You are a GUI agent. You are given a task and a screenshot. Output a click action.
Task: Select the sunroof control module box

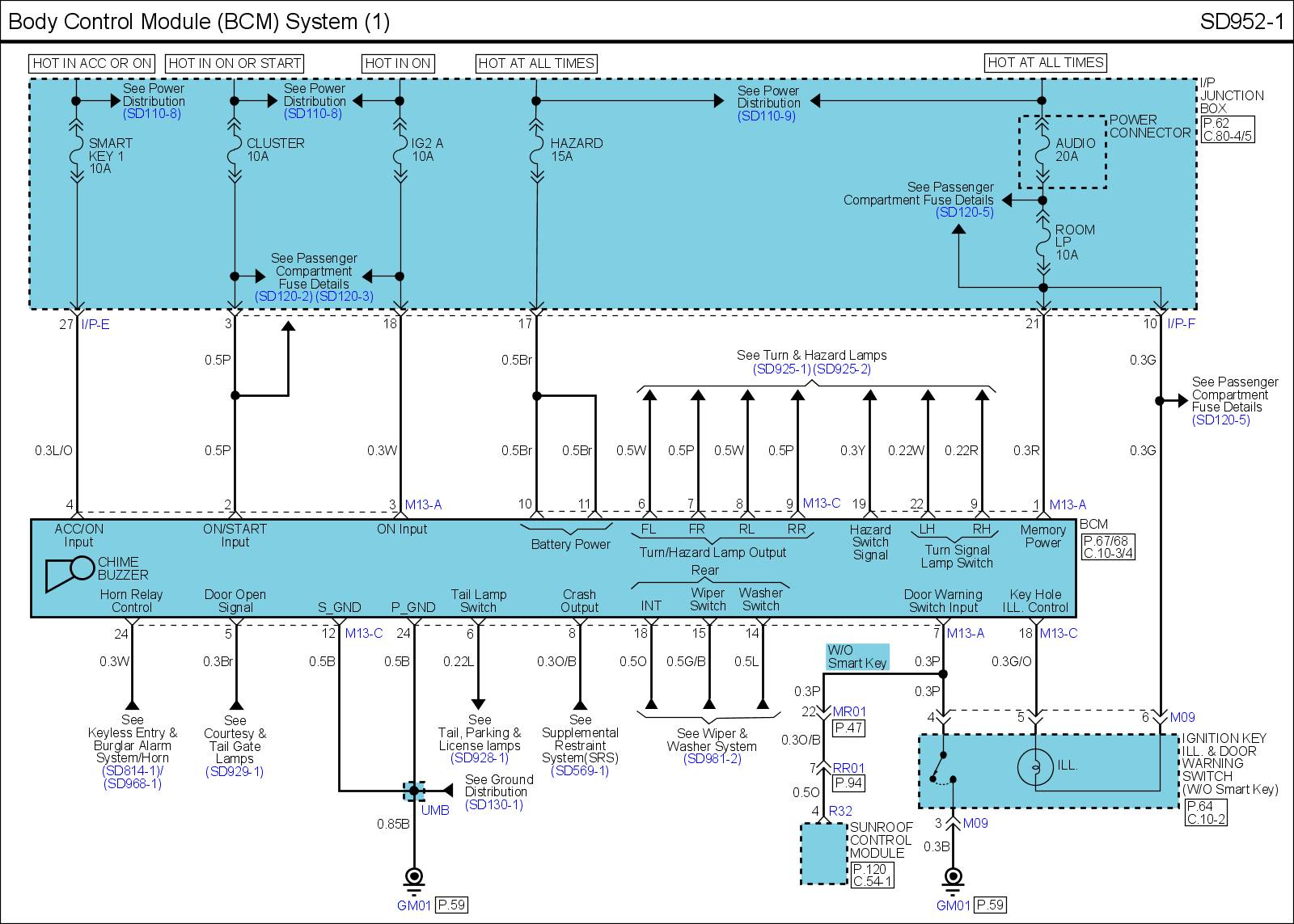pyautogui.click(x=823, y=854)
